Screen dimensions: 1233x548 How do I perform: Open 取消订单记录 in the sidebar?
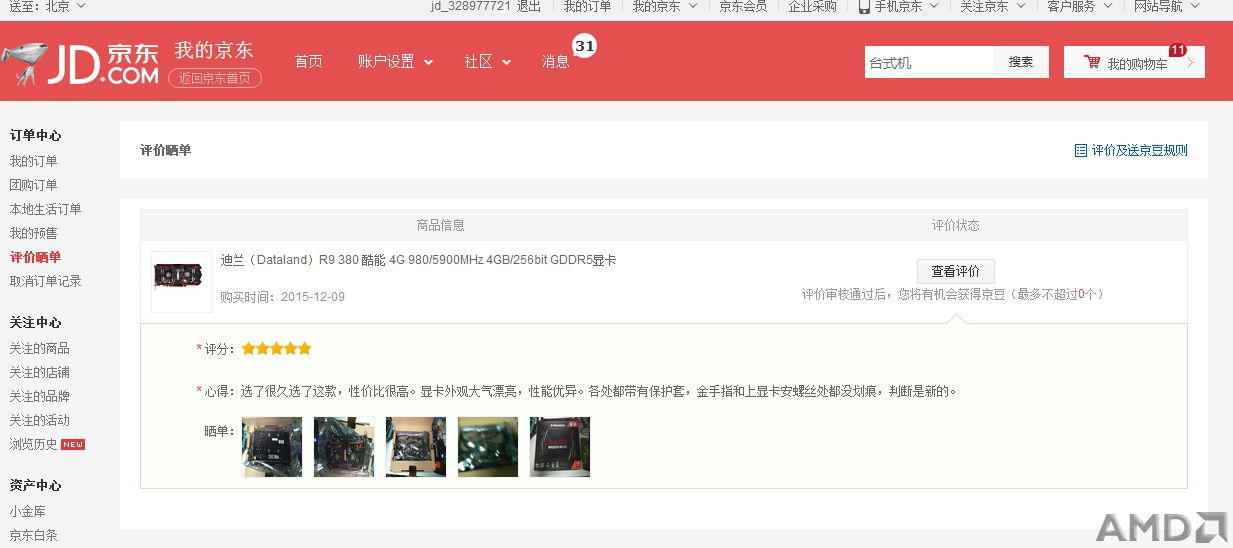[46, 281]
